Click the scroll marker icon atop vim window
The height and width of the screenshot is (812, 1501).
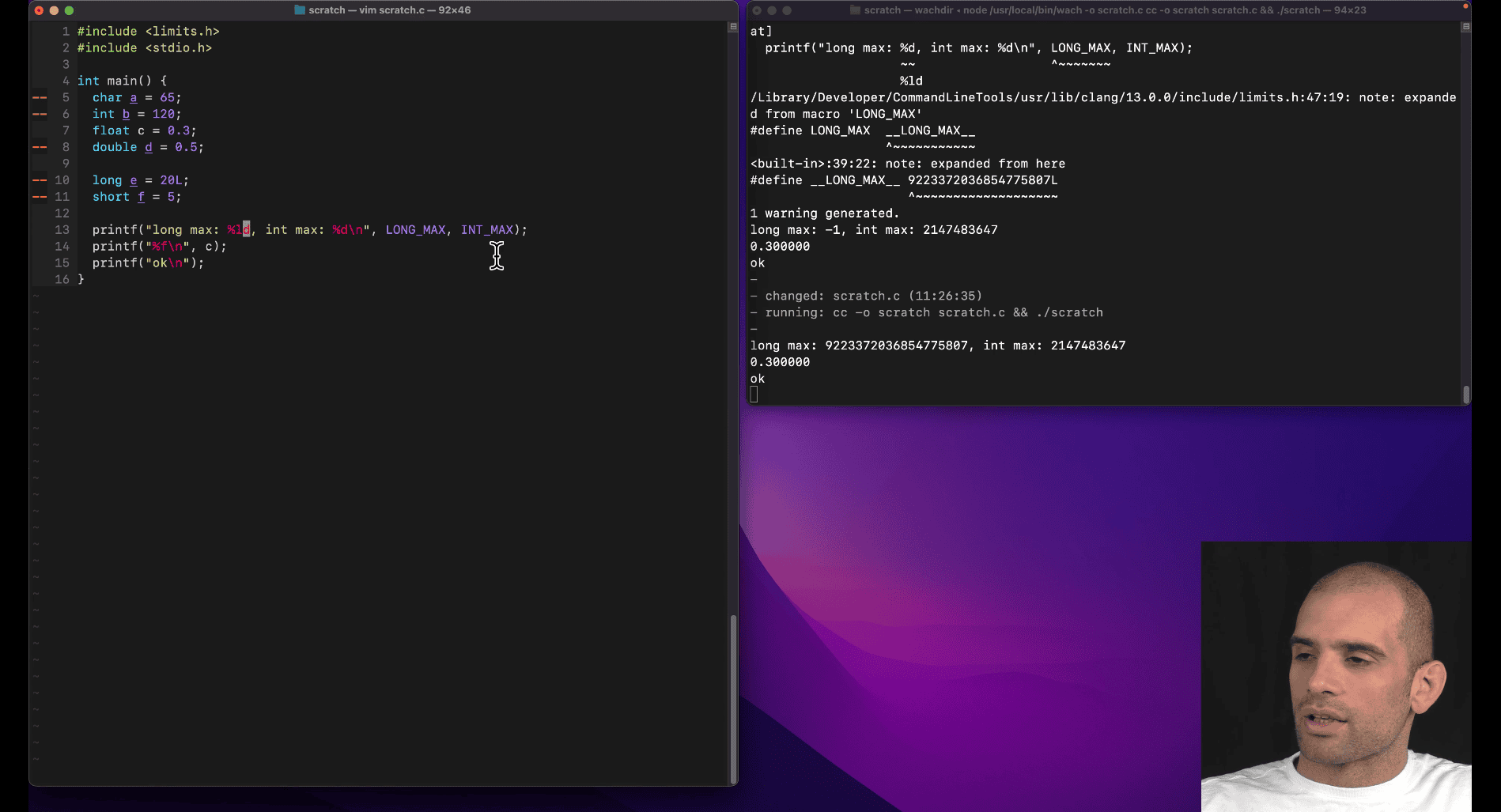pos(732,27)
